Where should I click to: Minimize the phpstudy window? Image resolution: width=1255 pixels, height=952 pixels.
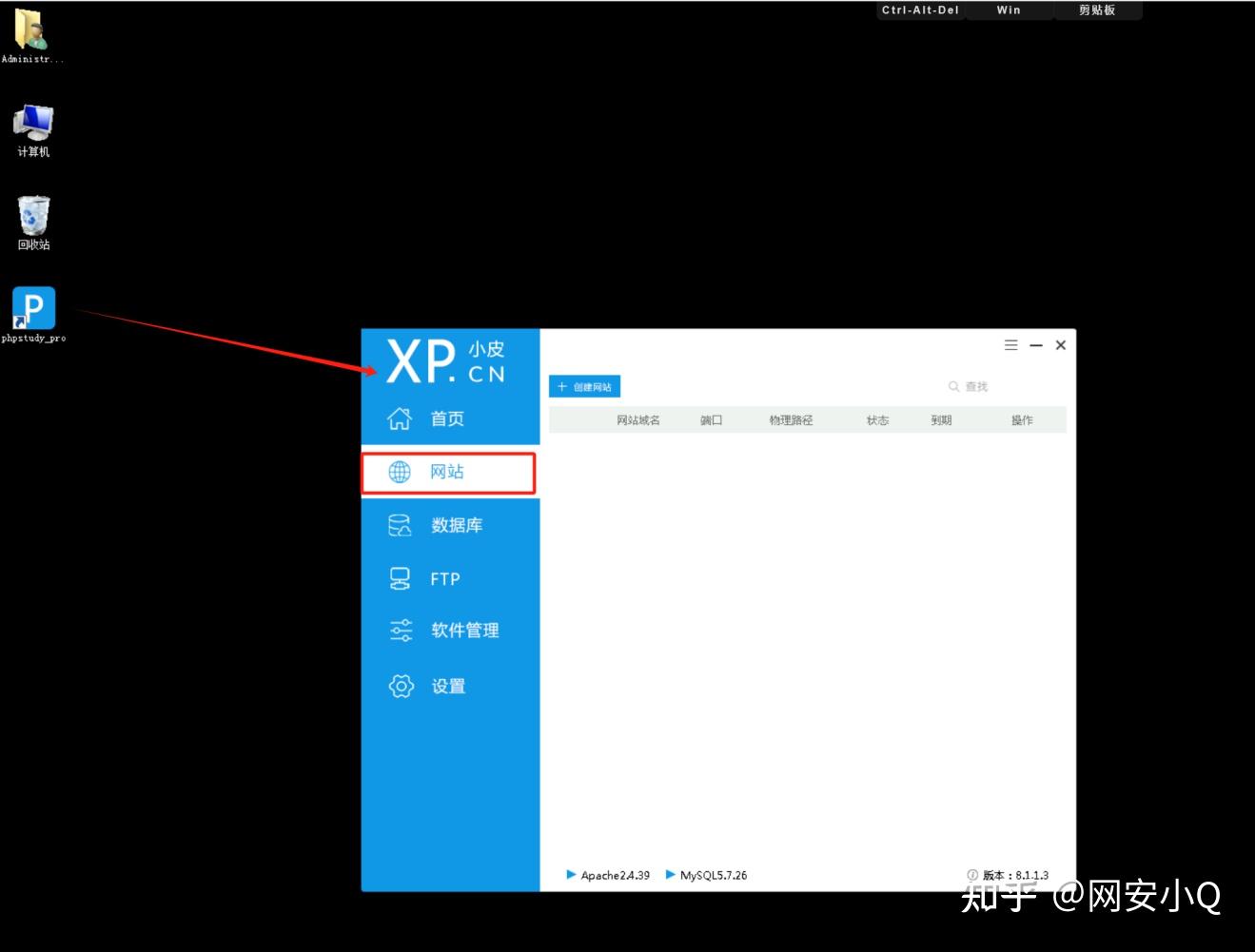[1036, 345]
